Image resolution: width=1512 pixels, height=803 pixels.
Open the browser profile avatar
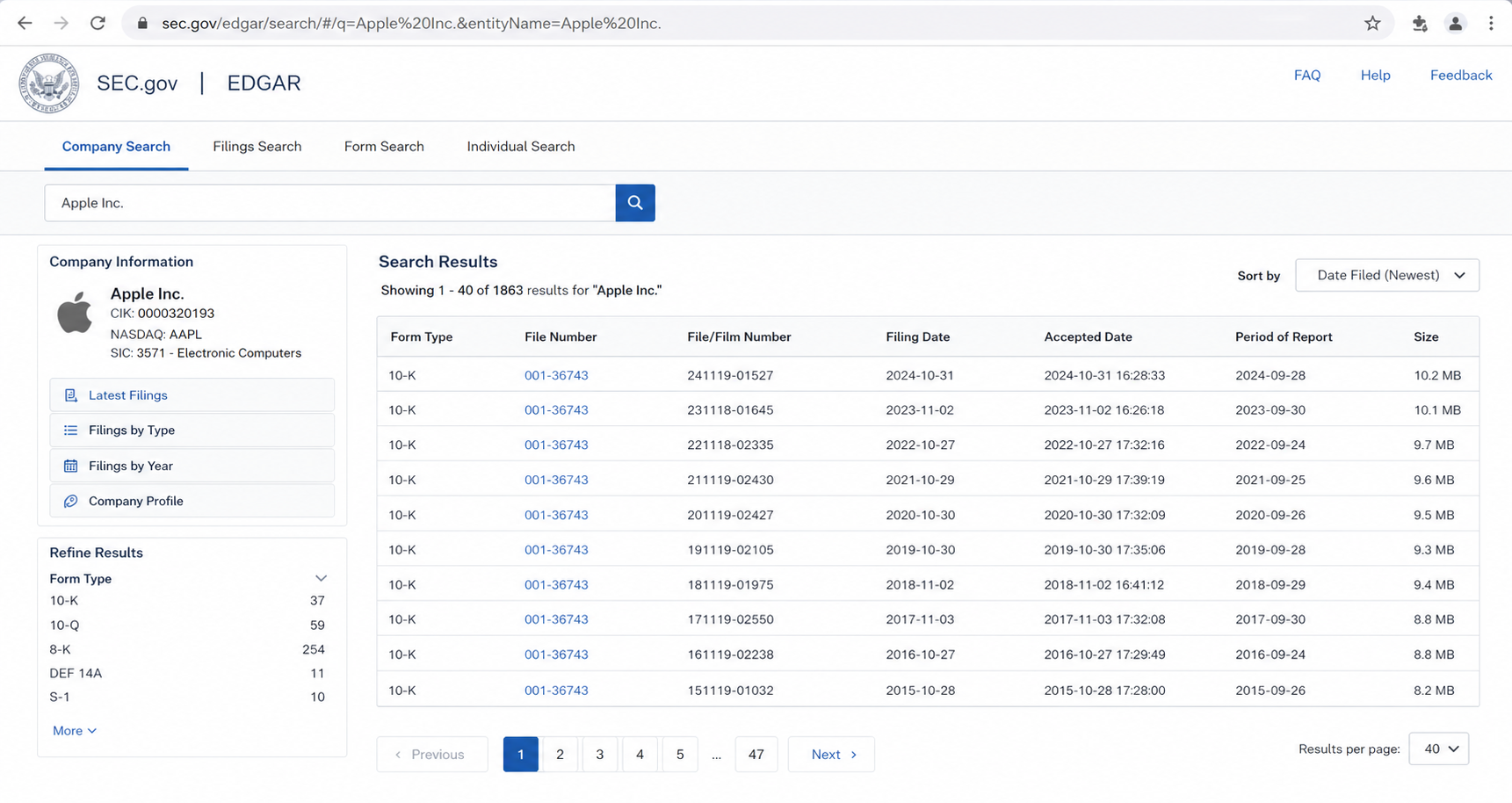coord(1456,24)
